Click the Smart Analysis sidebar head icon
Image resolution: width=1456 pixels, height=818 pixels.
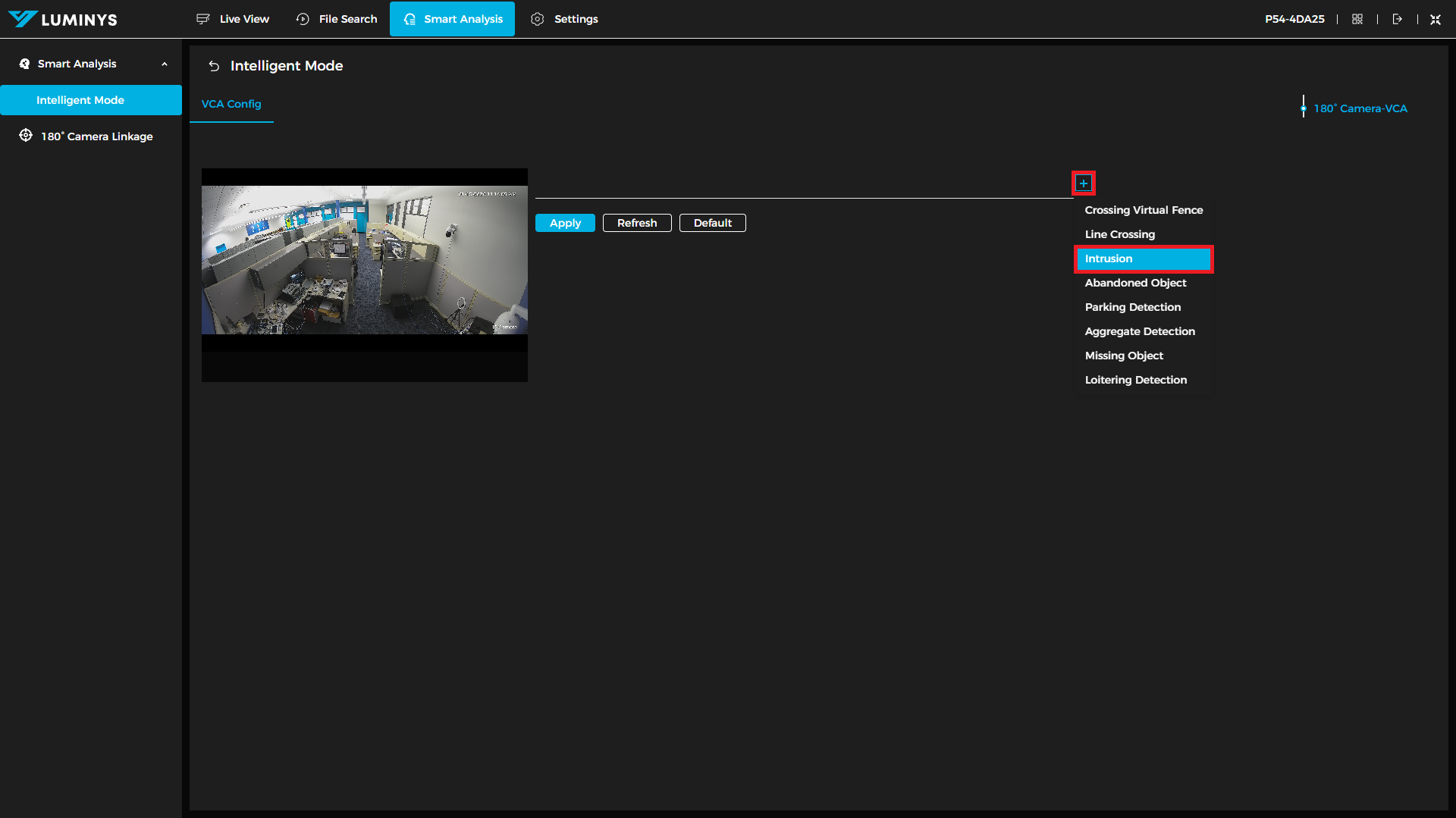pyautogui.click(x=24, y=64)
